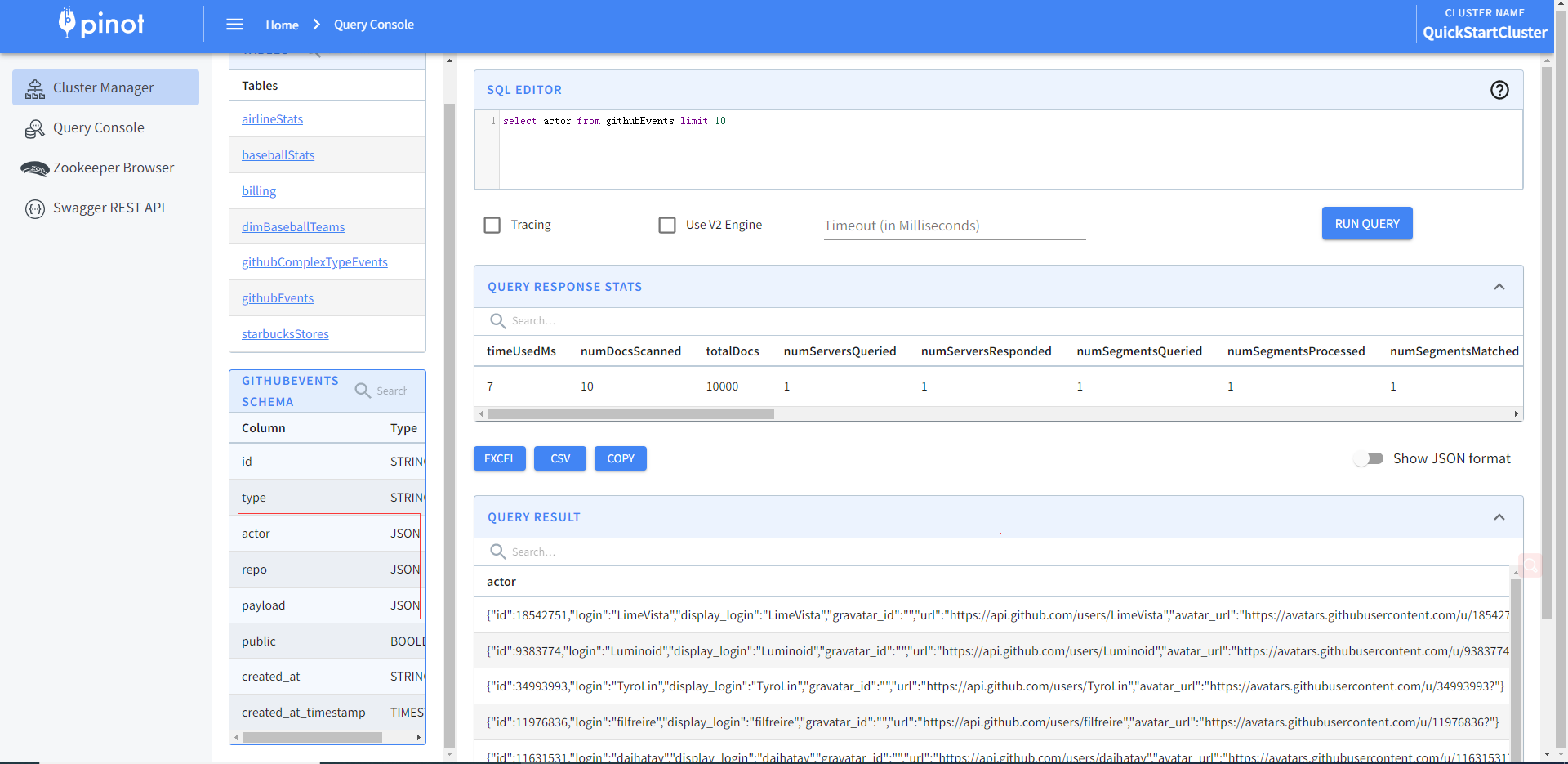The image size is (1568, 764).
Task: Click the TyroLin result row
Action: tap(992, 686)
